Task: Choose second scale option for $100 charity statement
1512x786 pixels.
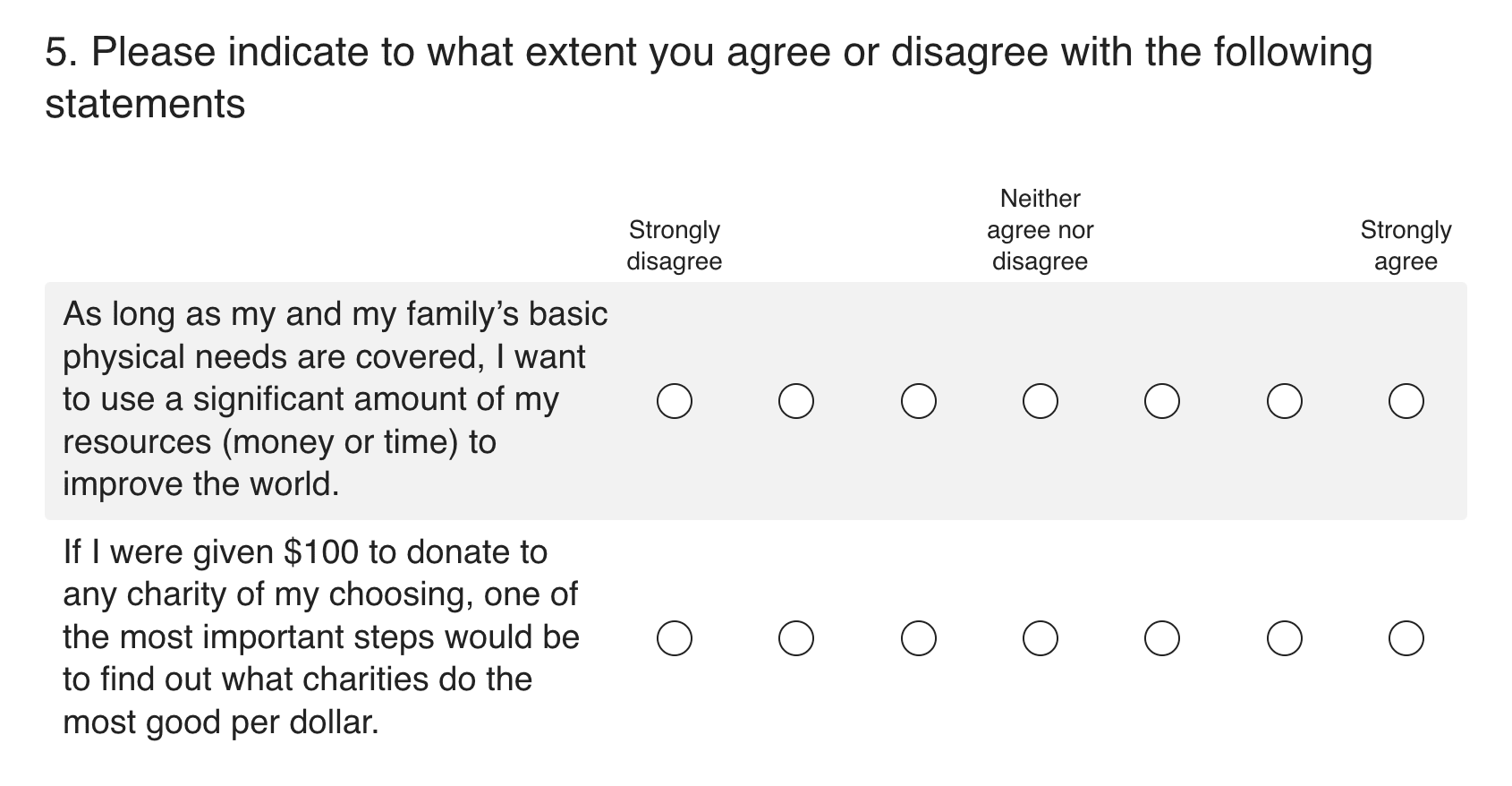Action: (795, 638)
